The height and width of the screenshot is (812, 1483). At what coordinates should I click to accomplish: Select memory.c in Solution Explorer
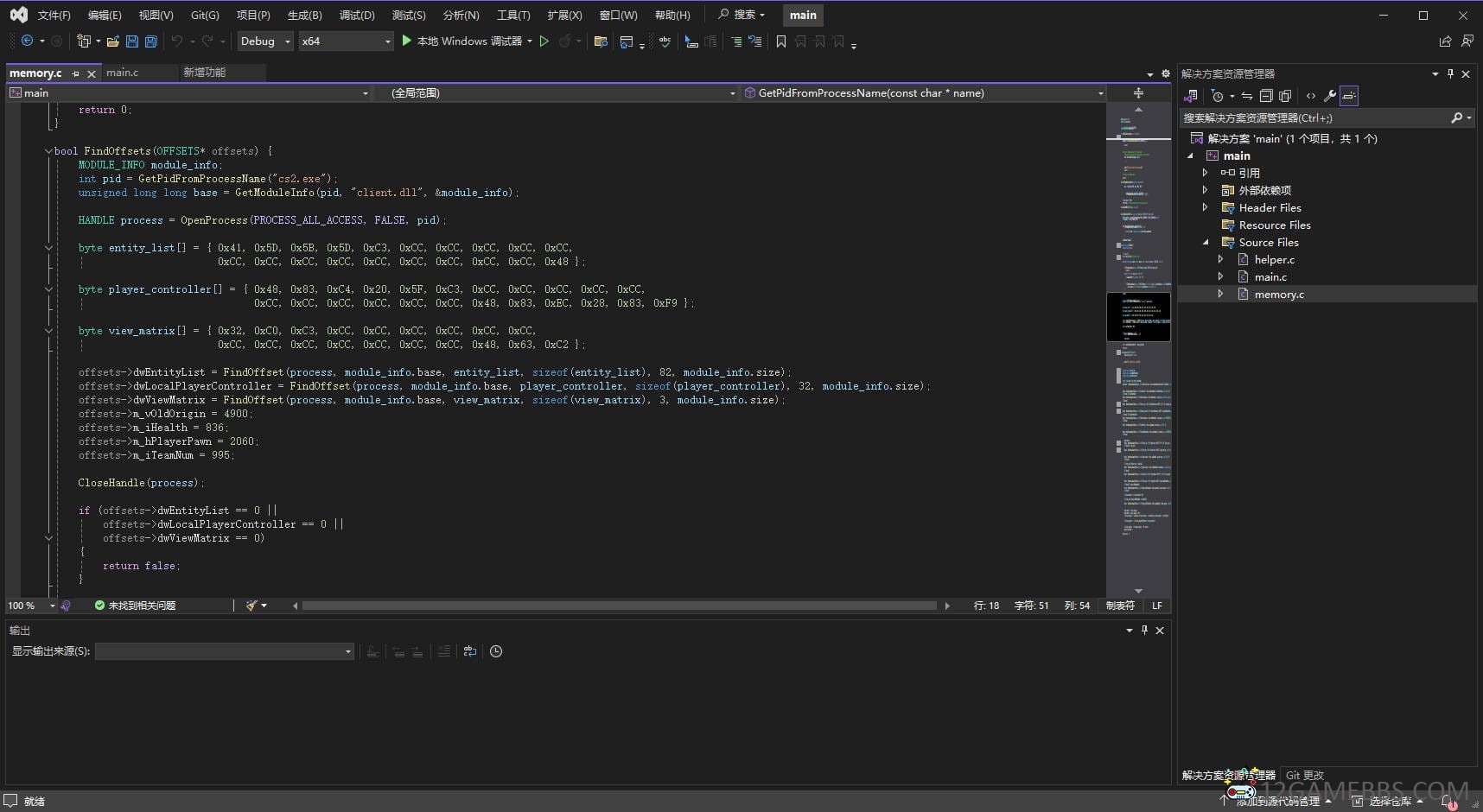tap(1279, 294)
